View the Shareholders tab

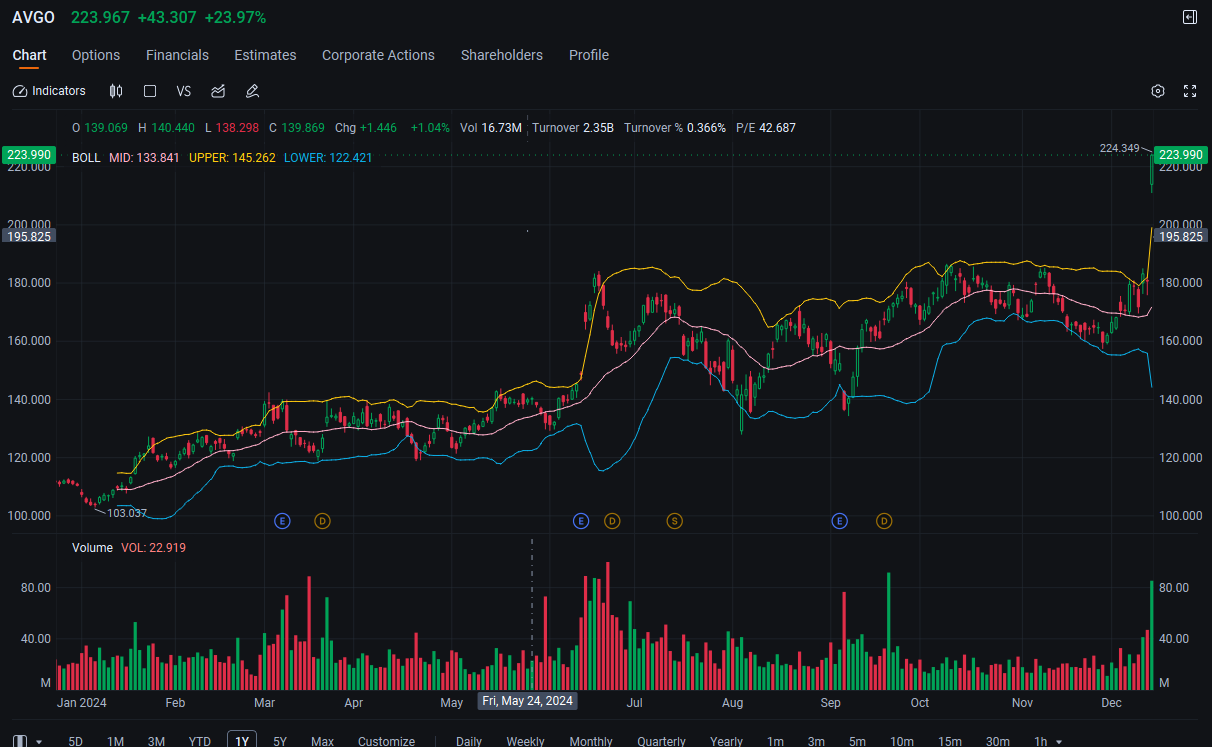click(502, 55)
